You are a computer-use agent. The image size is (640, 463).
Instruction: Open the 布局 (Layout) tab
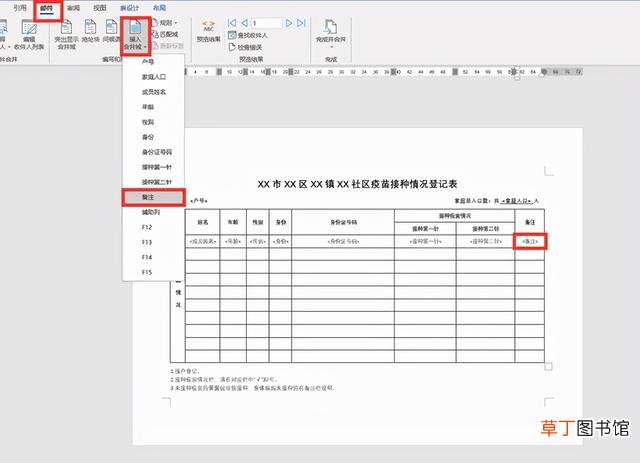pos(159,8)
